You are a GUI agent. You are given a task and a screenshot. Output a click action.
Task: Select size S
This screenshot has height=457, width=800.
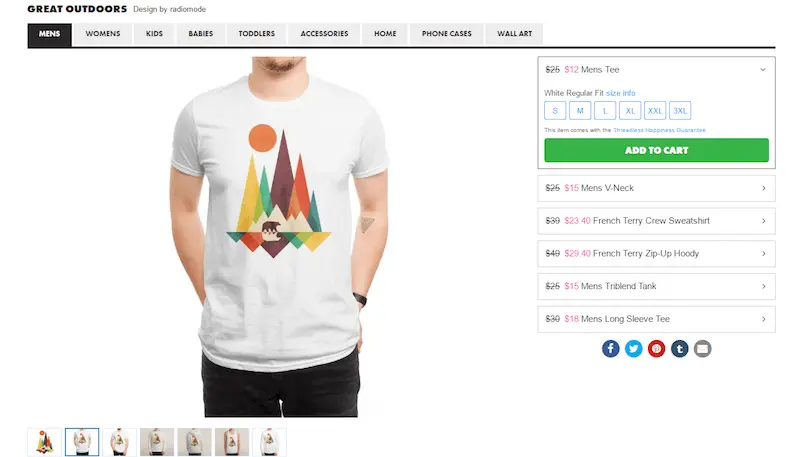[555, 111]
